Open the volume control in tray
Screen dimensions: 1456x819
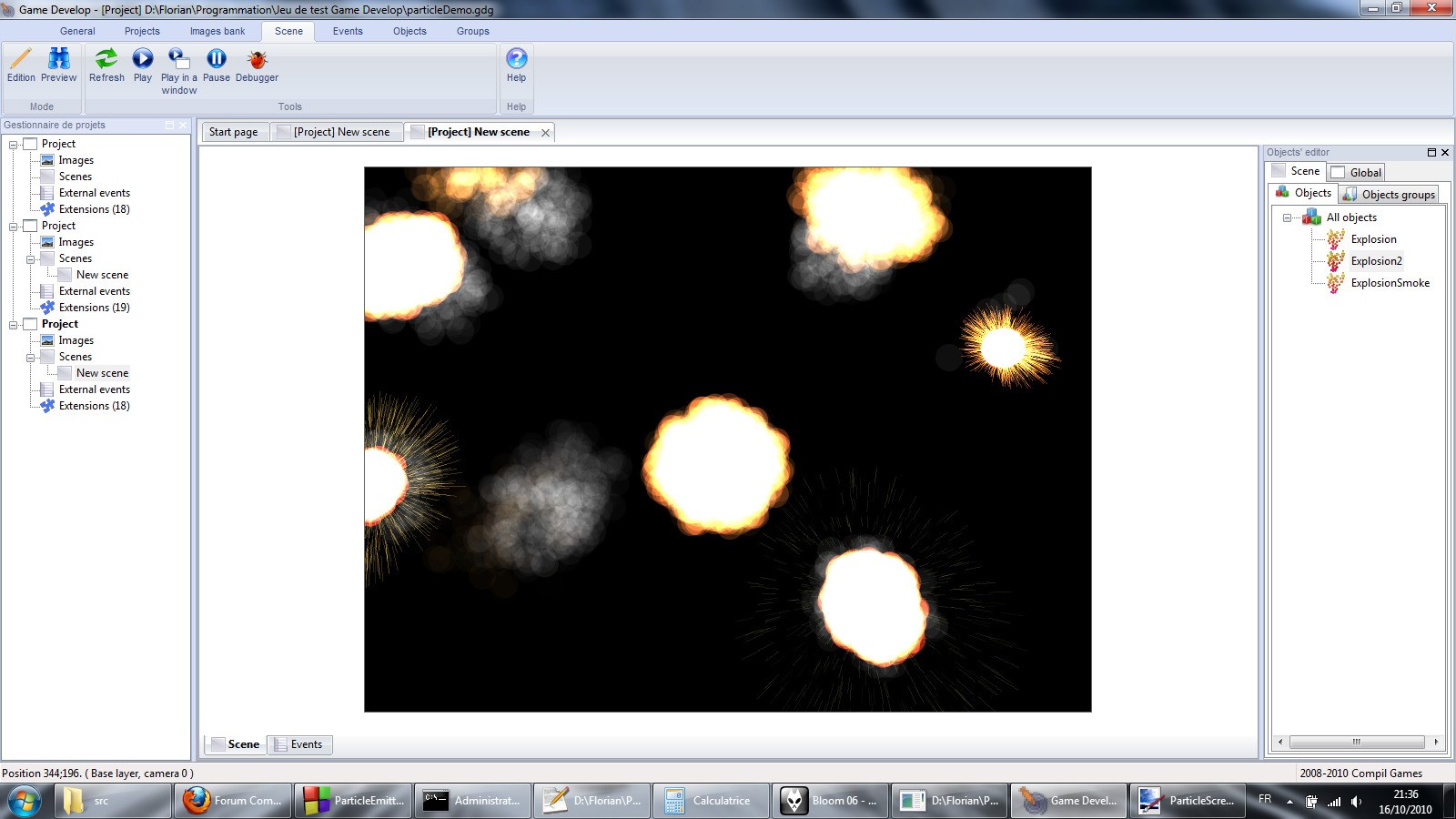coord(1356,802)
